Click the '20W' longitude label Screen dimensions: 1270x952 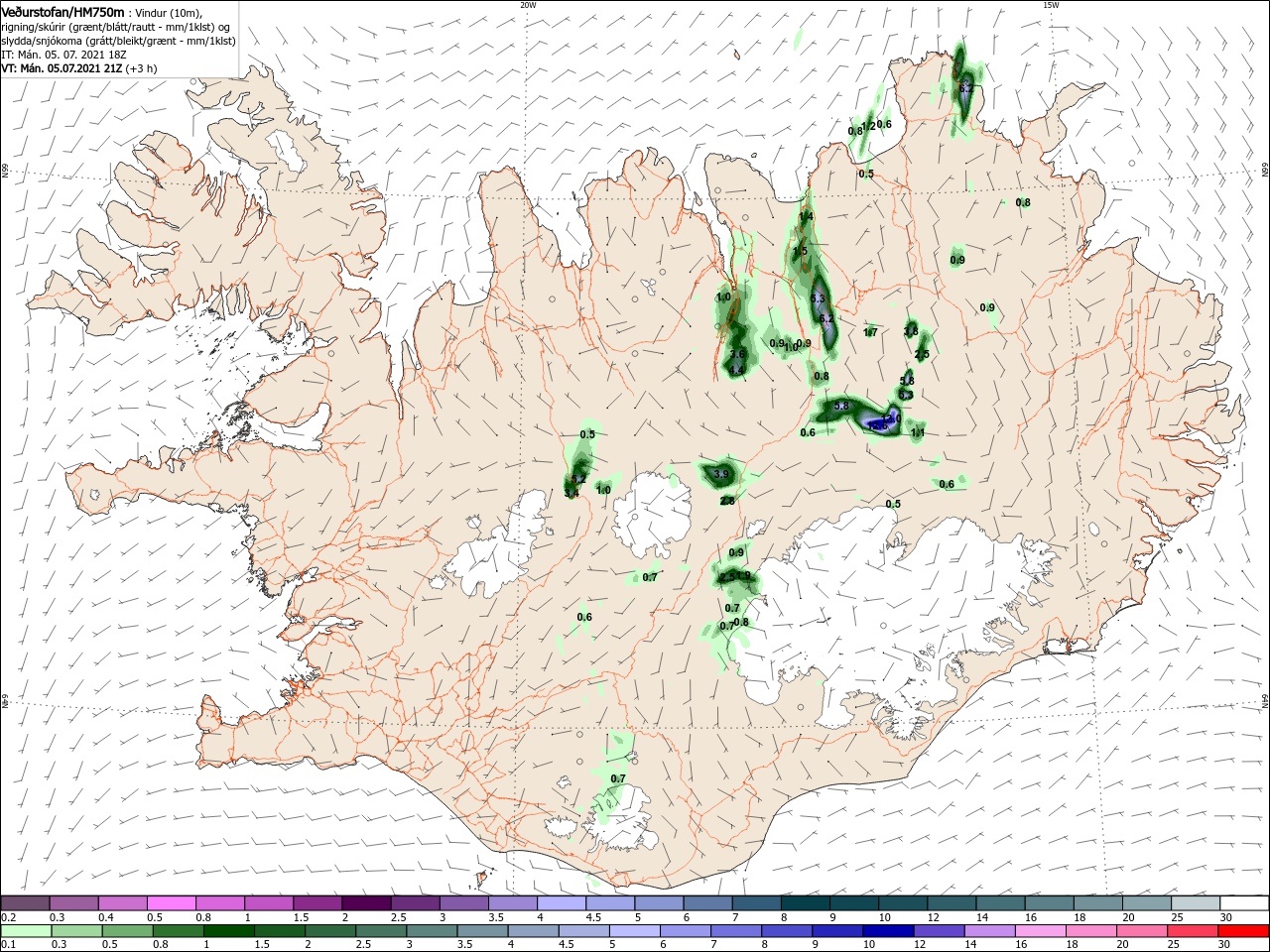point(528,5)
